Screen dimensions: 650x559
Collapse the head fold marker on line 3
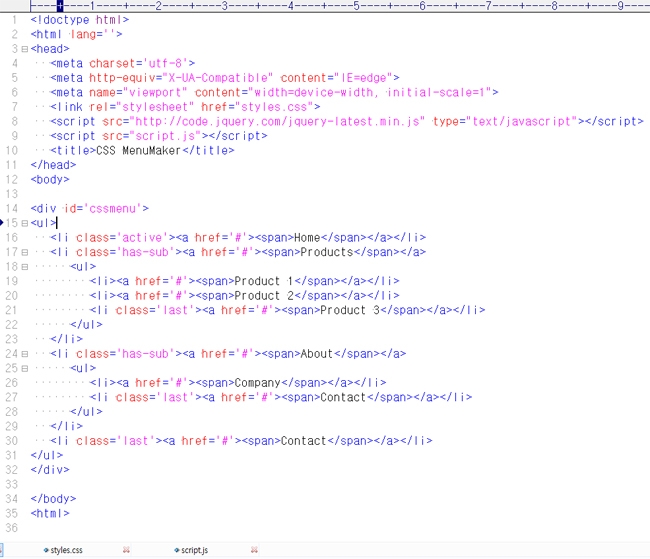click(24, 49)
